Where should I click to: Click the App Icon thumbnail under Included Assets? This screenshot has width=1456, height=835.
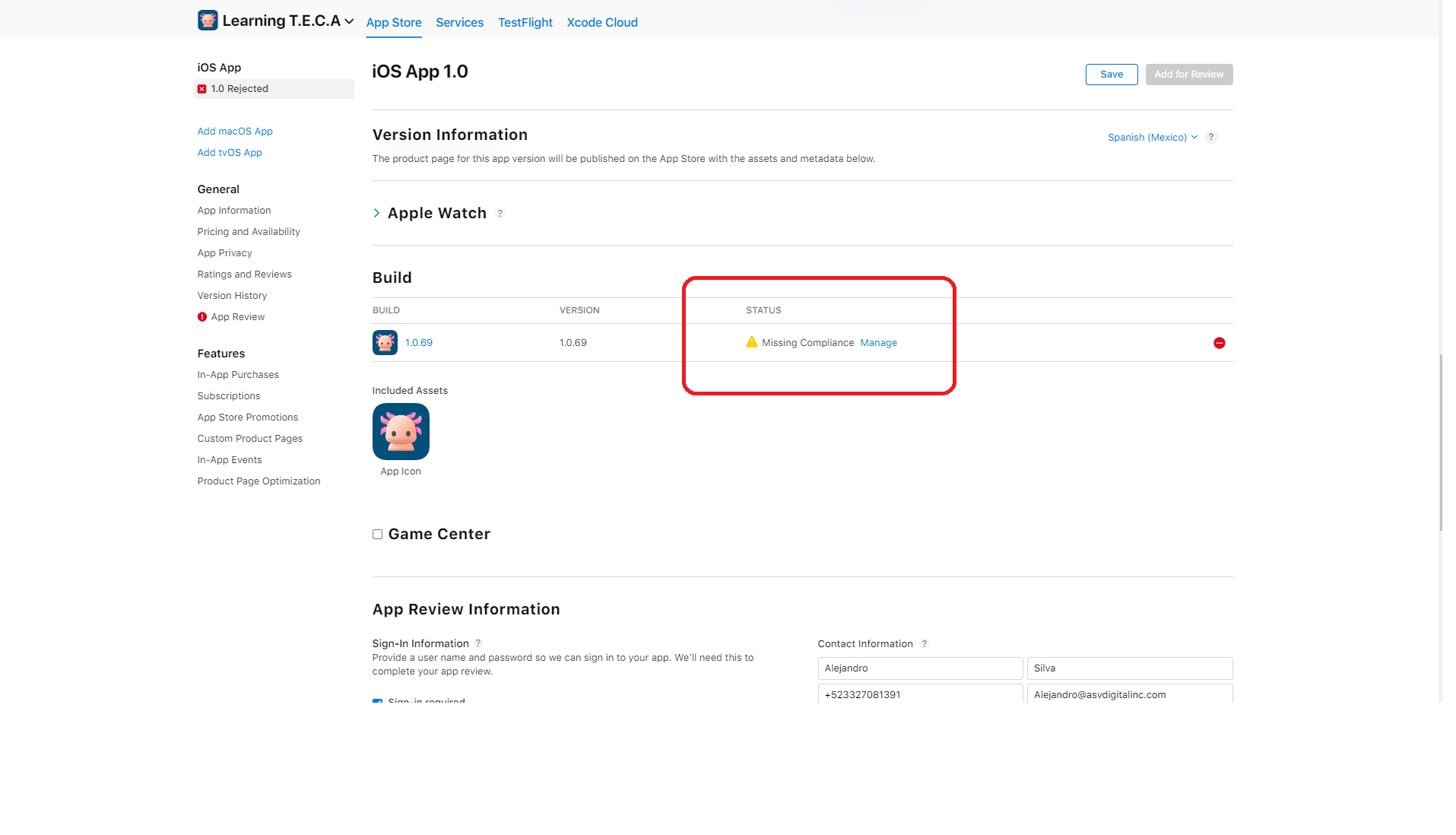401,432
